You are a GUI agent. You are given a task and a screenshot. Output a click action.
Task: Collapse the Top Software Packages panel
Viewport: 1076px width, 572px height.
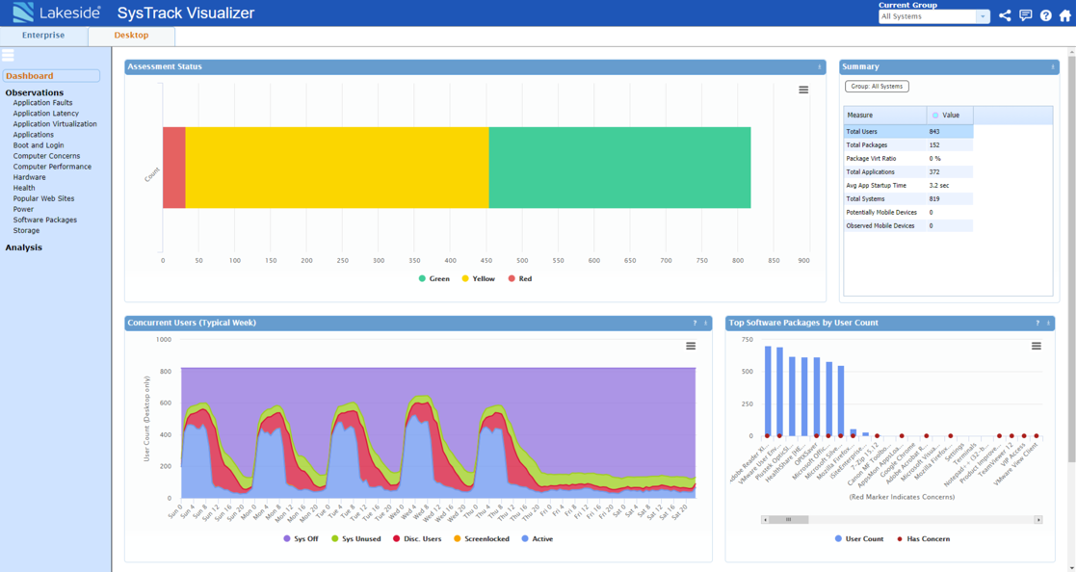coord(1049,323)
